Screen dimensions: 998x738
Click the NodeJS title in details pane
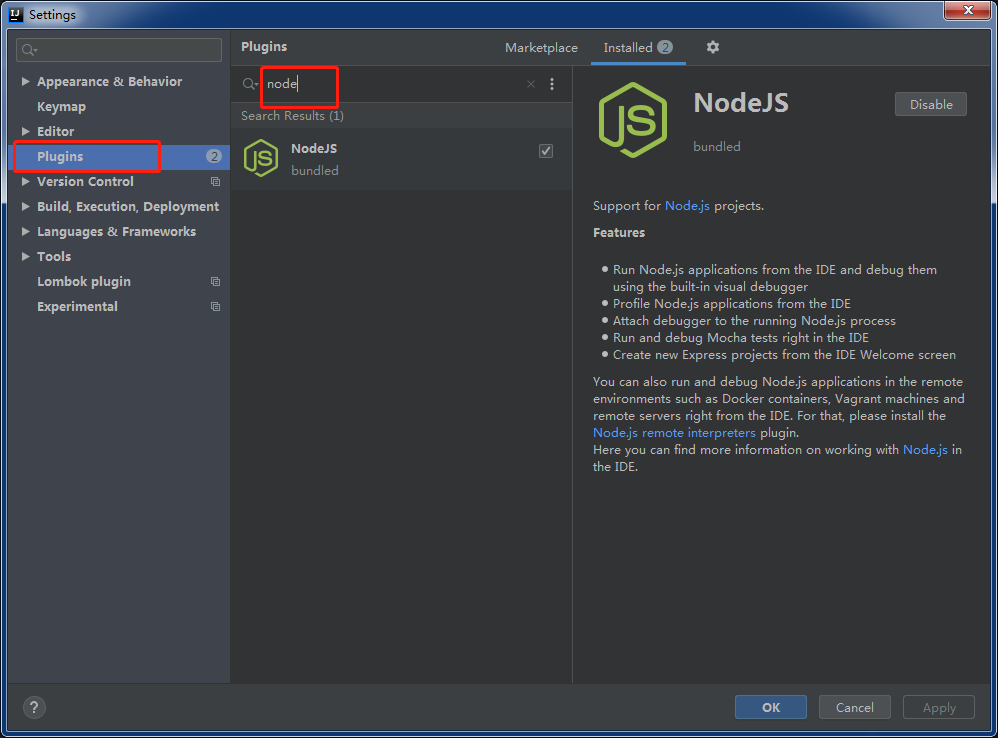click(741, 103)
